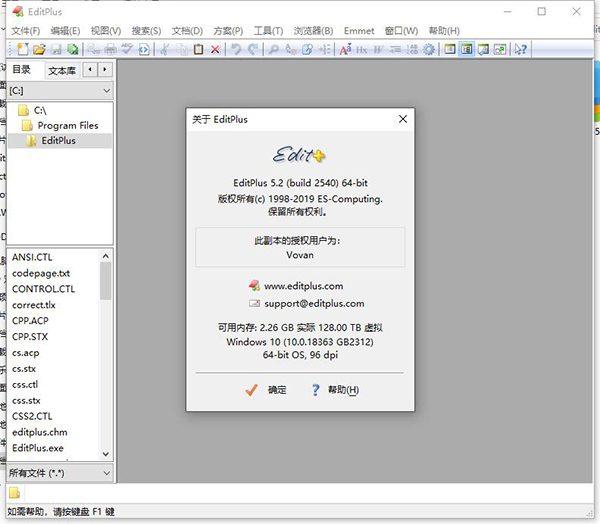The image size is (600, 524).
Task: Open the 文件(F) menu
Action: 26,31
